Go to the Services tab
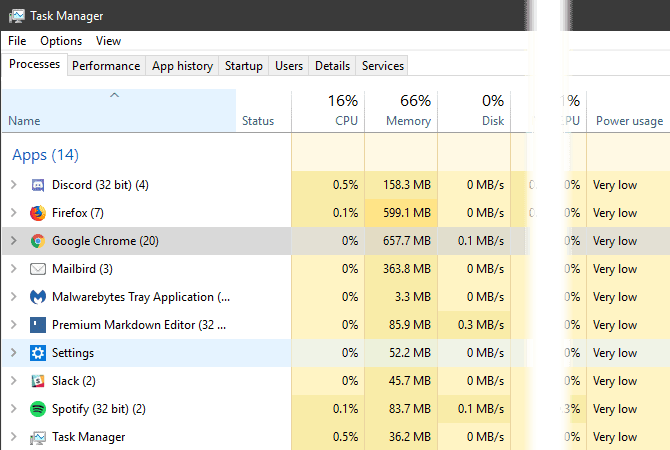The height and width of the screenshot is (450, 670). [x=383, y=66]
